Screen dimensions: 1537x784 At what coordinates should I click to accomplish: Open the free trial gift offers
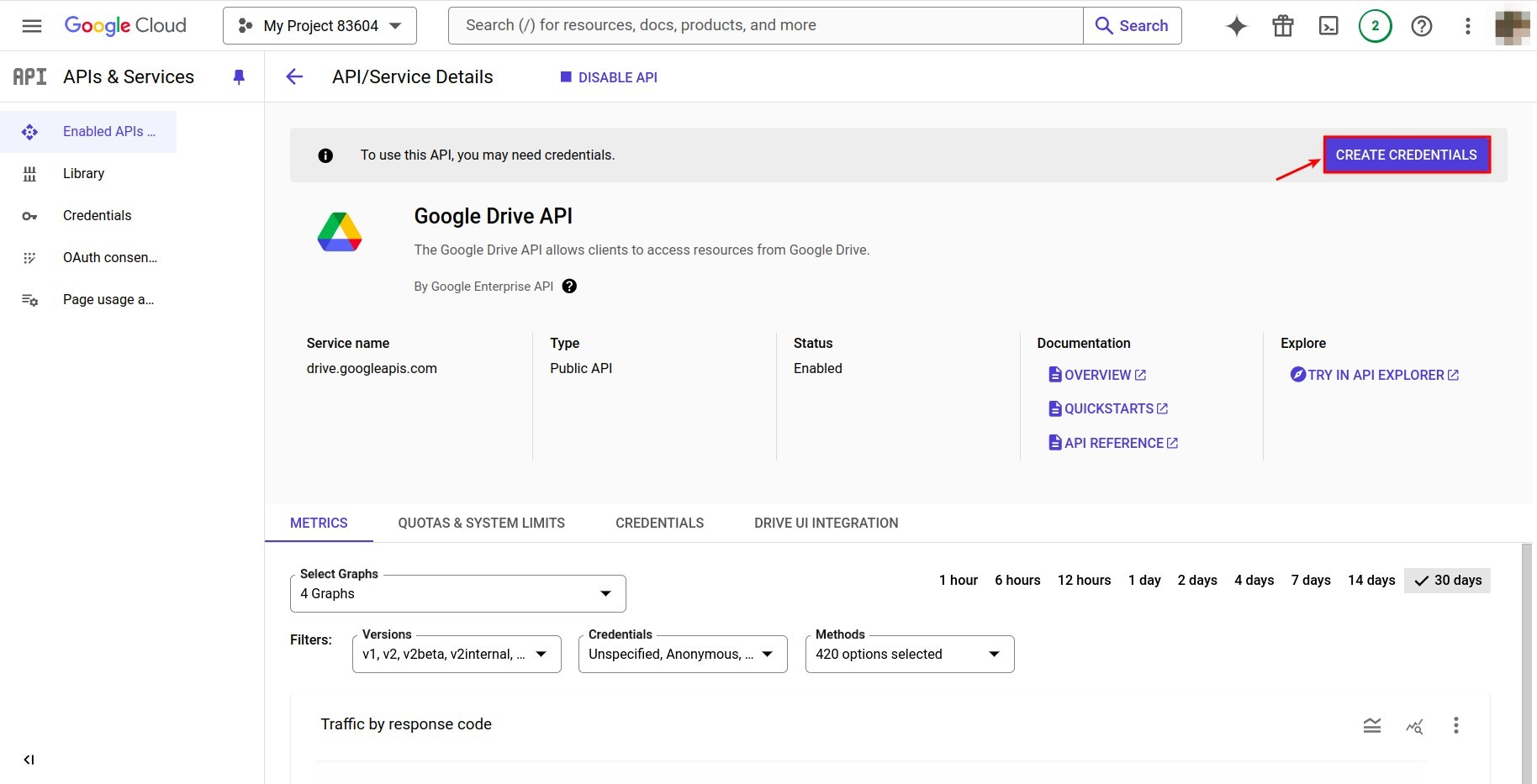tap(1282, 25)
